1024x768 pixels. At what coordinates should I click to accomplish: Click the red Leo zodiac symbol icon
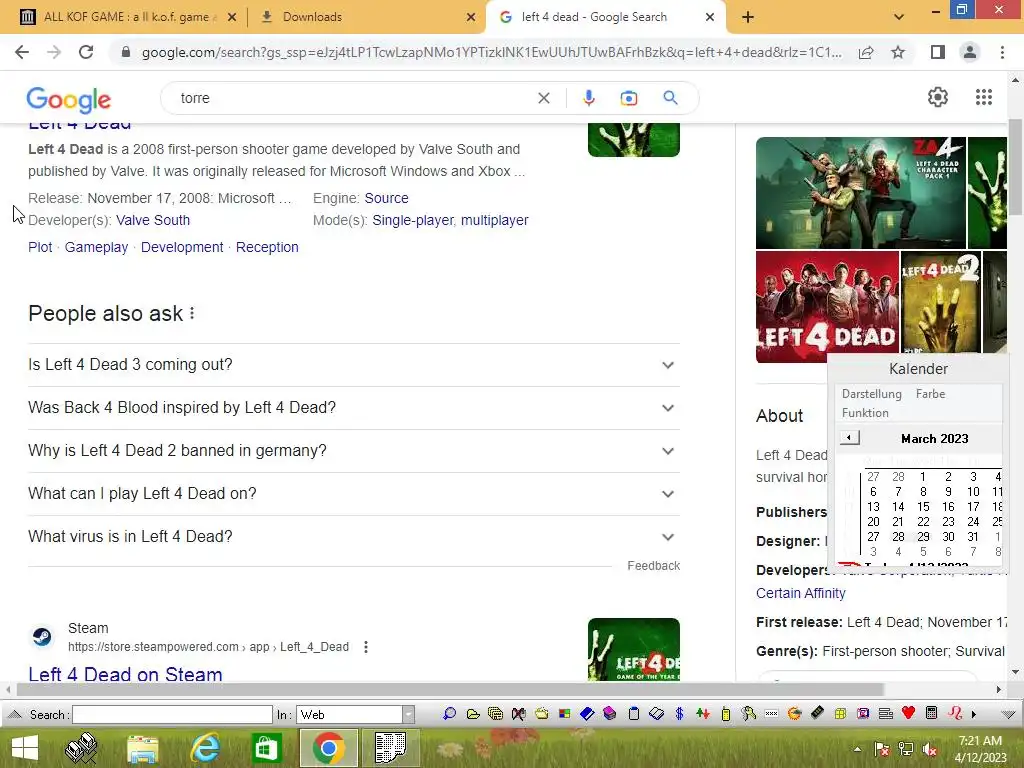(955, 713)
